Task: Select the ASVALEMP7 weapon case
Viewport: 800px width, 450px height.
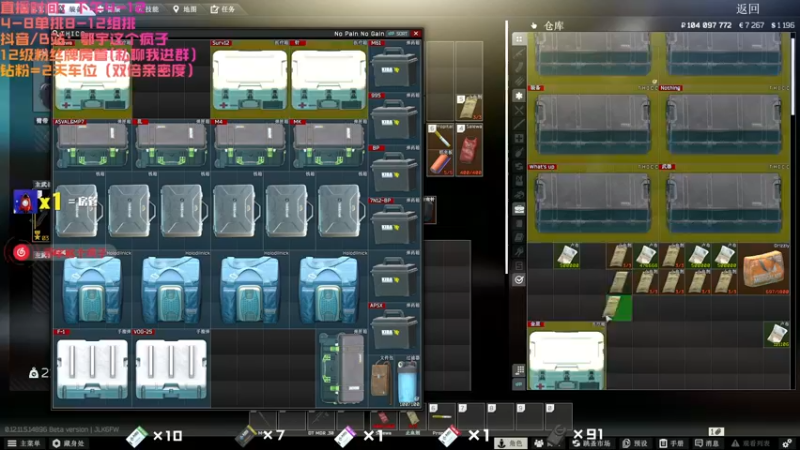Action: pyautogui.click(x=92, y=144)
